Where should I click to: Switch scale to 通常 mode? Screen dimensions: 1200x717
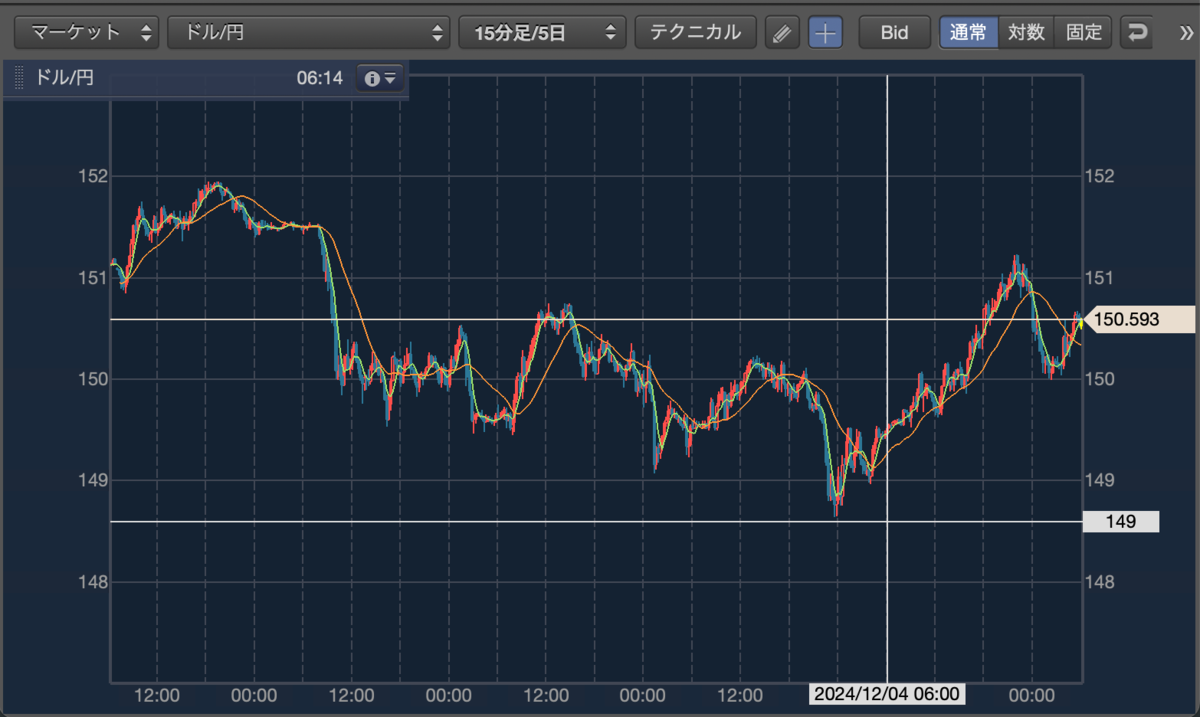968,33
